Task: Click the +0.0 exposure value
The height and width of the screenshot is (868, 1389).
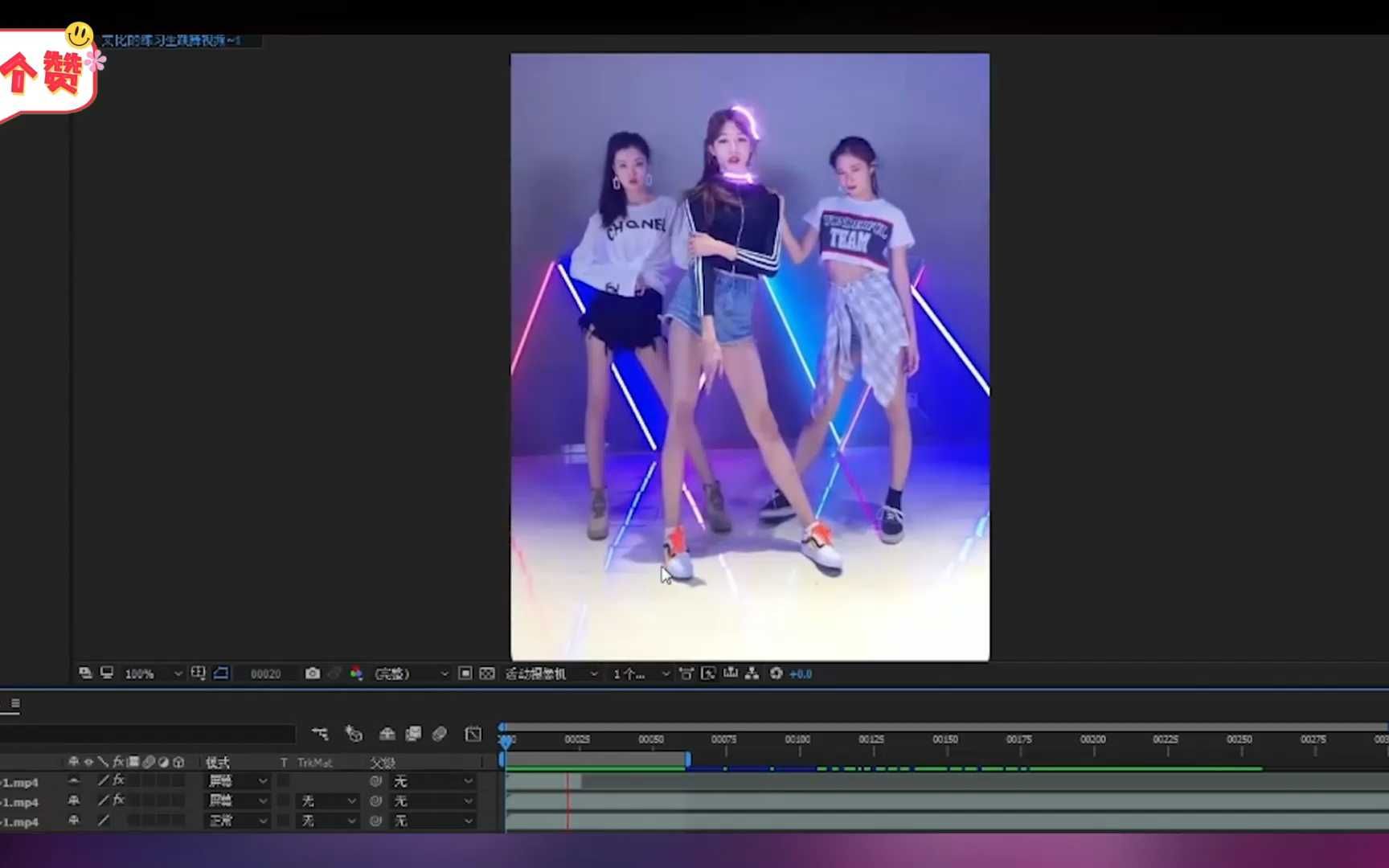Action: point(801,674)
